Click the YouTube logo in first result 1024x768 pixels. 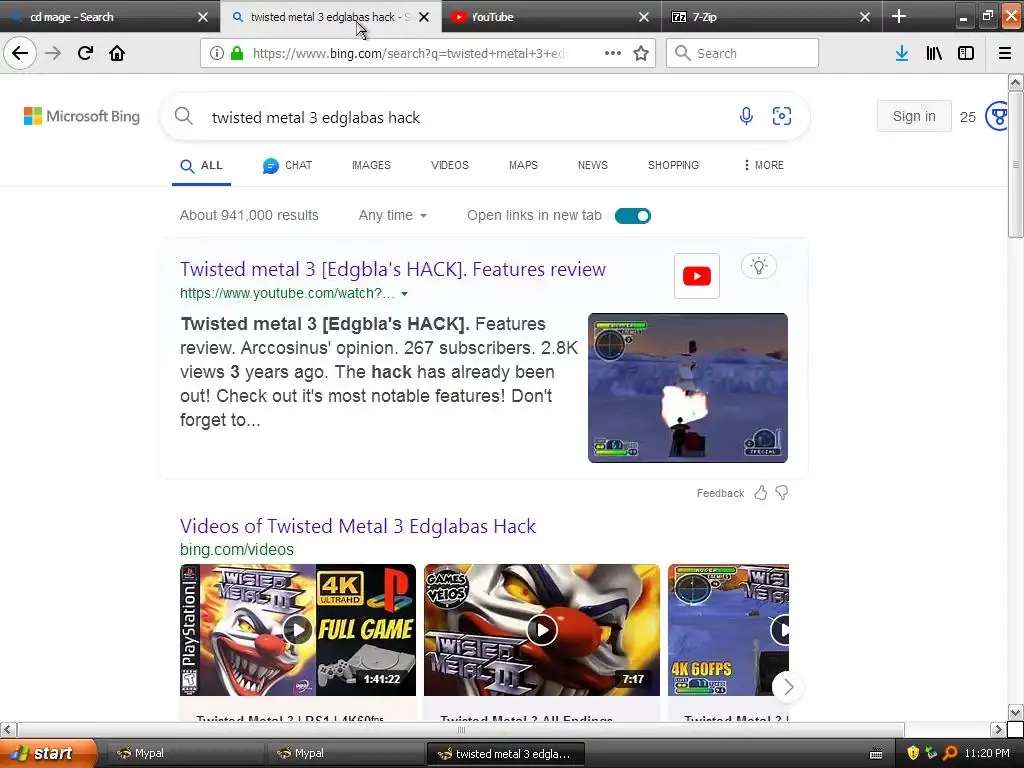pyautogui.click(x=697, y=276)
